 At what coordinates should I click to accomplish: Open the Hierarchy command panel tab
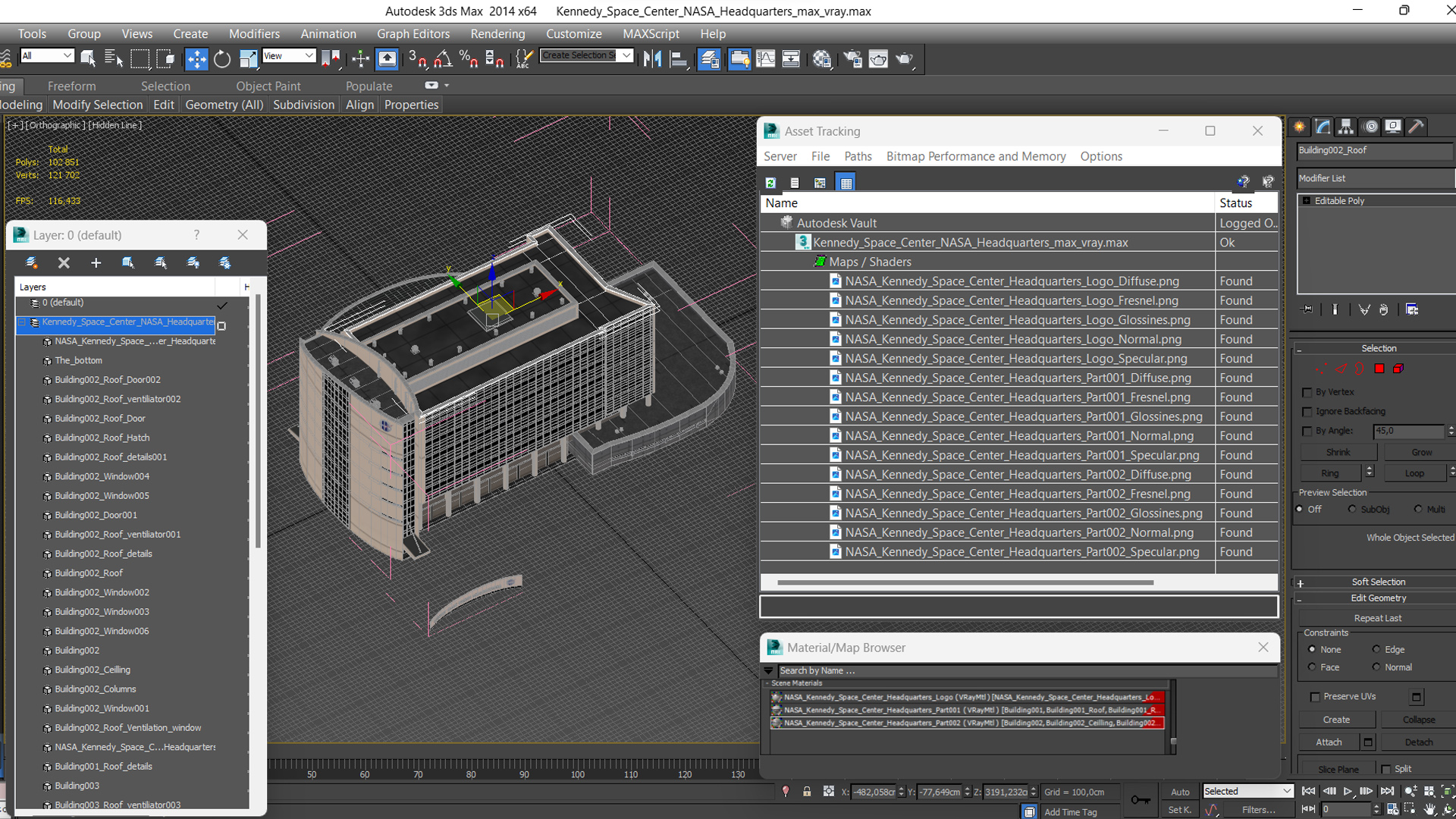point(1346,127)
